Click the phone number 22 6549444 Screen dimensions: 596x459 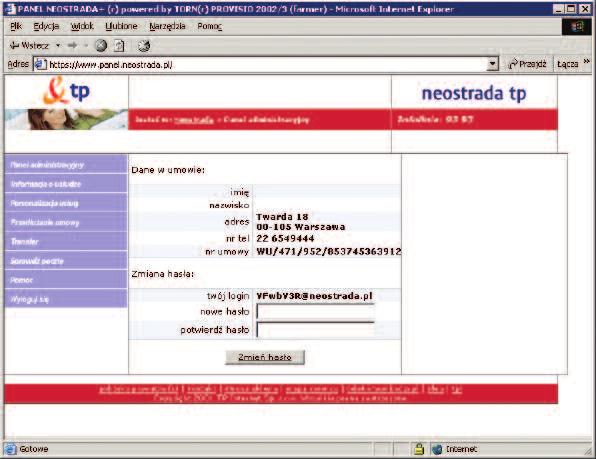point(285,239)
